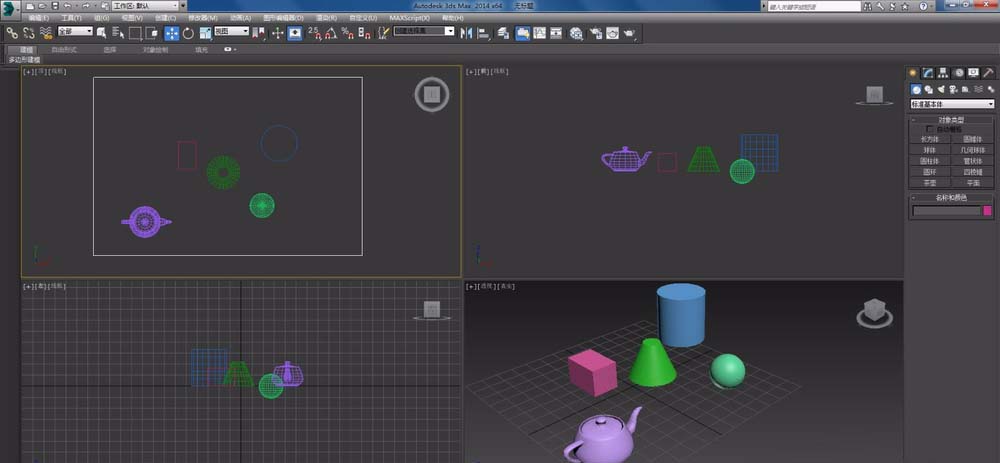Enable the 自动栅格 (AutoGrid) checkbox

[x=929, y=129]
